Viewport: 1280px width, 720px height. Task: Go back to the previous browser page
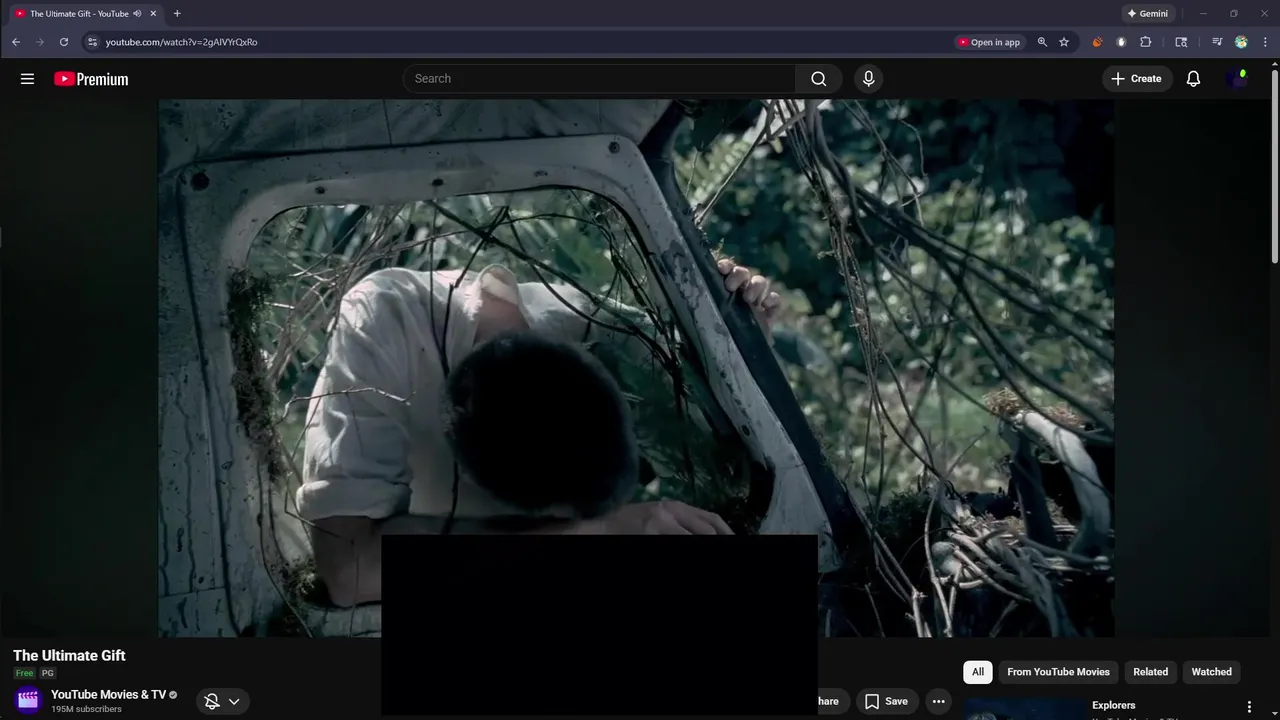16,42
